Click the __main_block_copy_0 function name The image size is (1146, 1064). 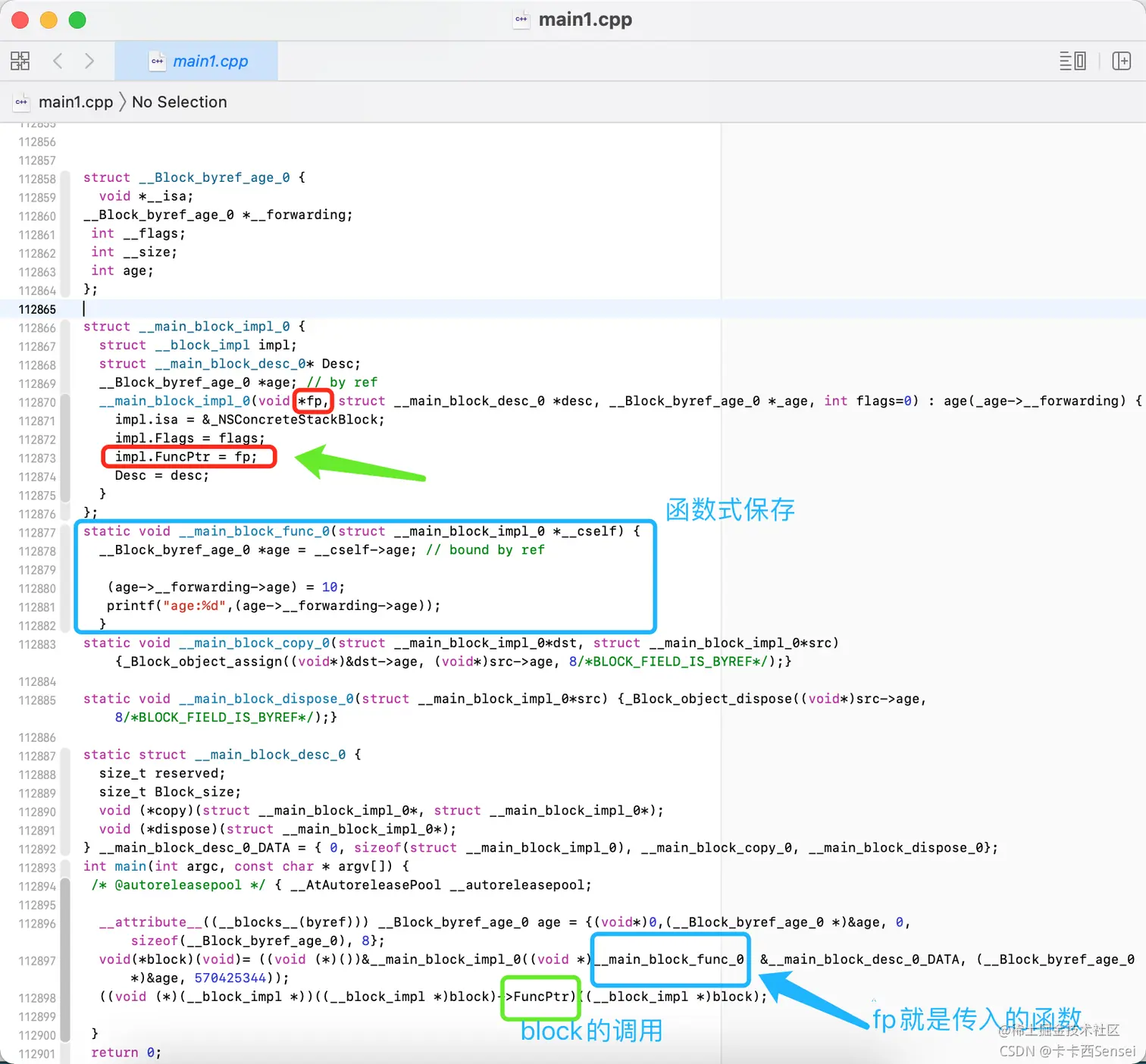coord(254,643)
